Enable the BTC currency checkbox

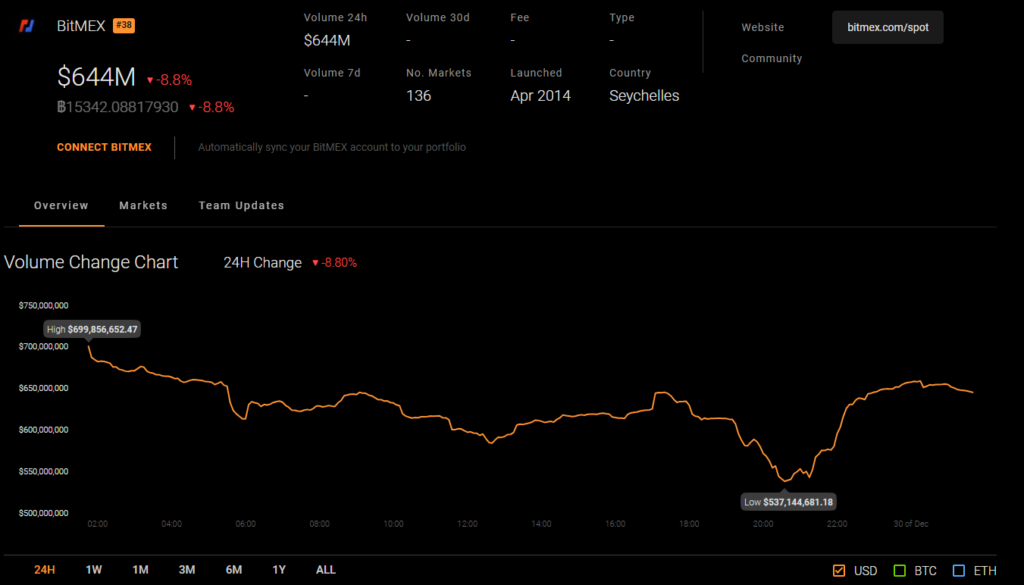click(899, 570)
